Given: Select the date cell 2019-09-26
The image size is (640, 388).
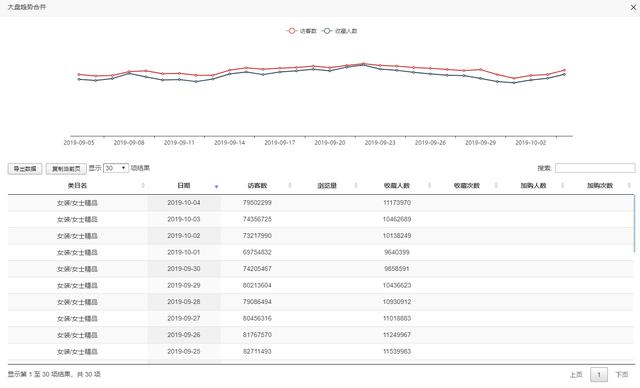Looking at the screenshot, I should click(x=184, y=335).
